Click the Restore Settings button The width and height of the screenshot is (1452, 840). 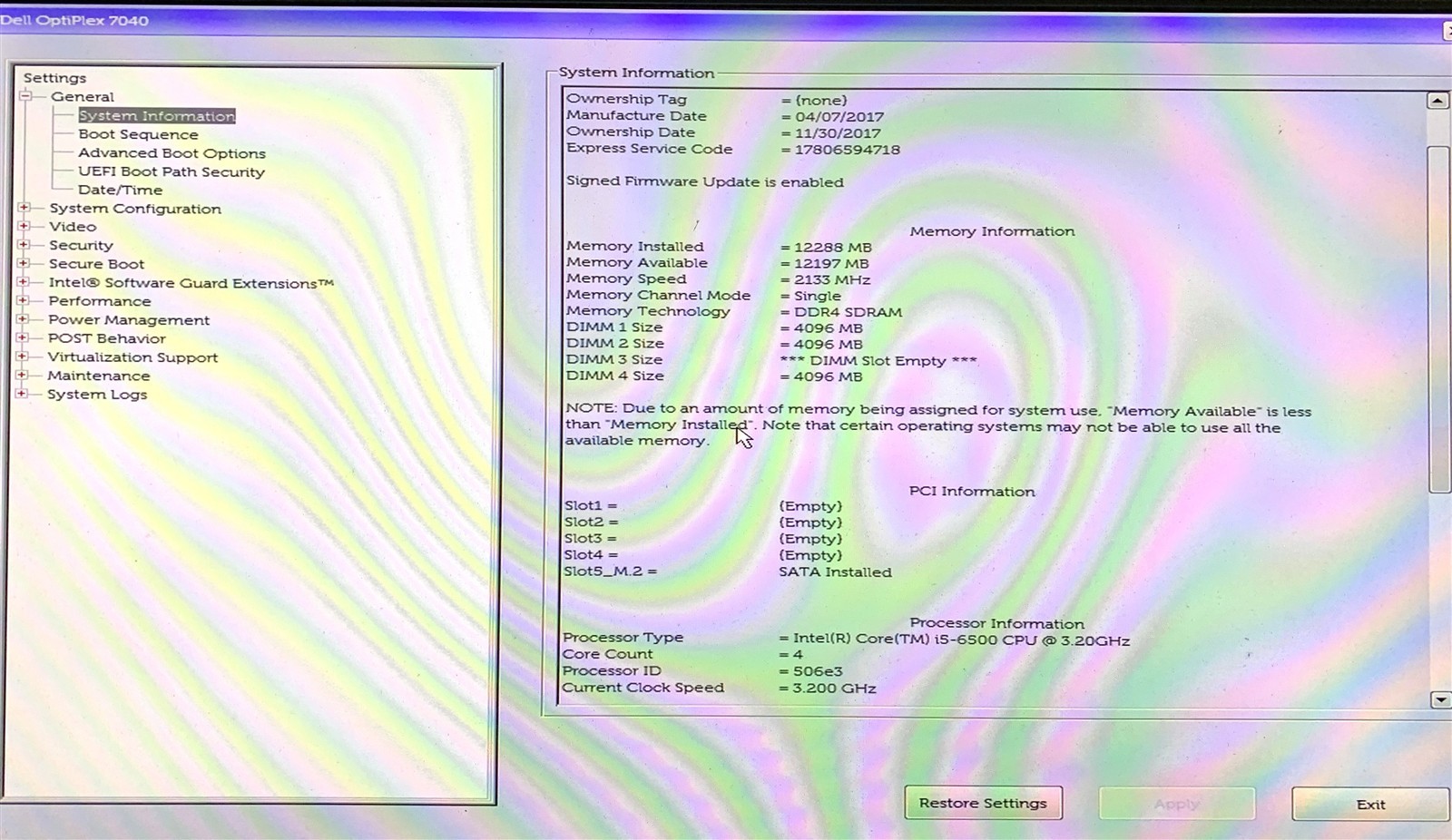click(983, 803)
